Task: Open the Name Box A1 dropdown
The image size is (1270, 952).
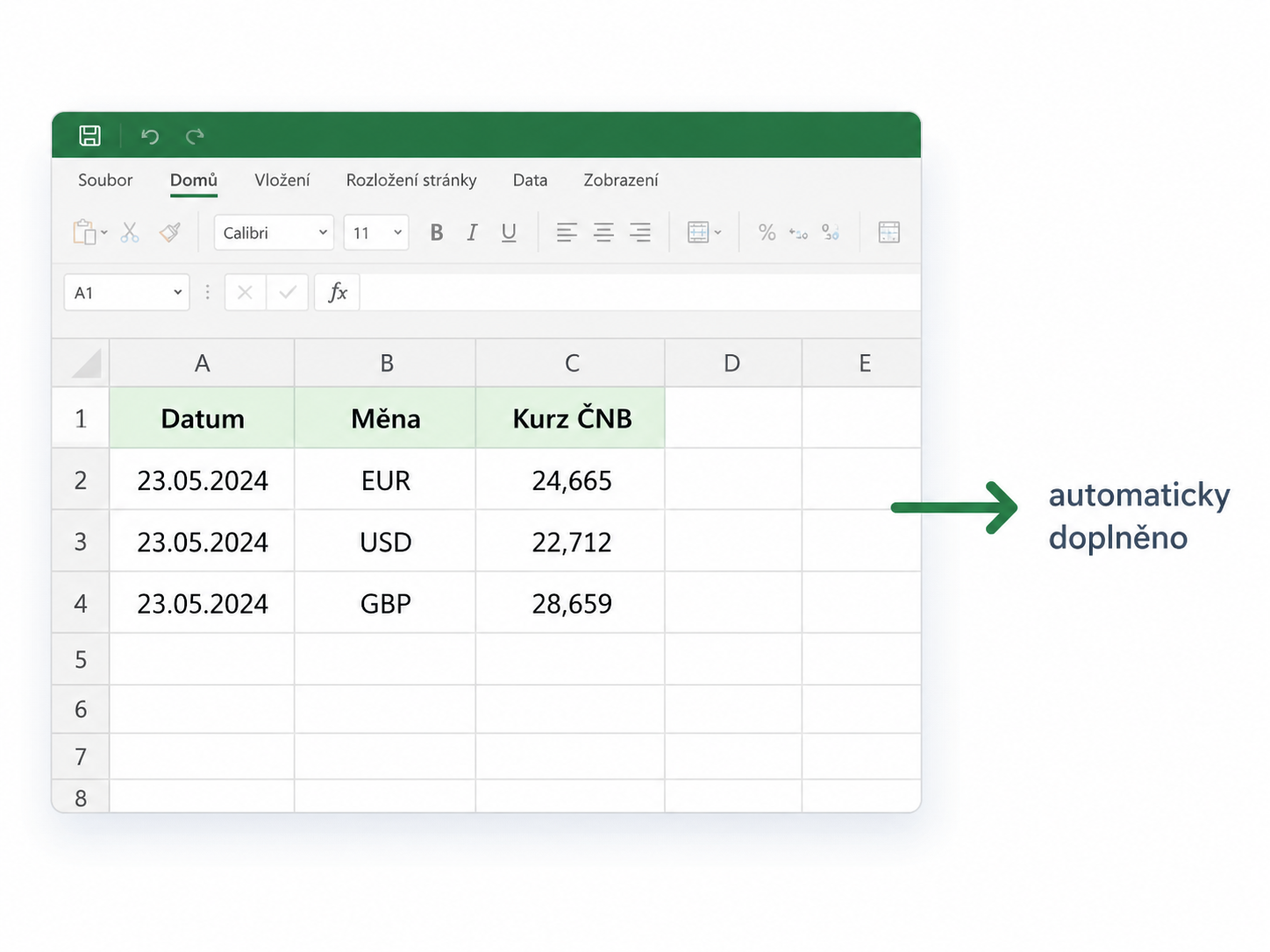Action: click(x=178, y=293)
